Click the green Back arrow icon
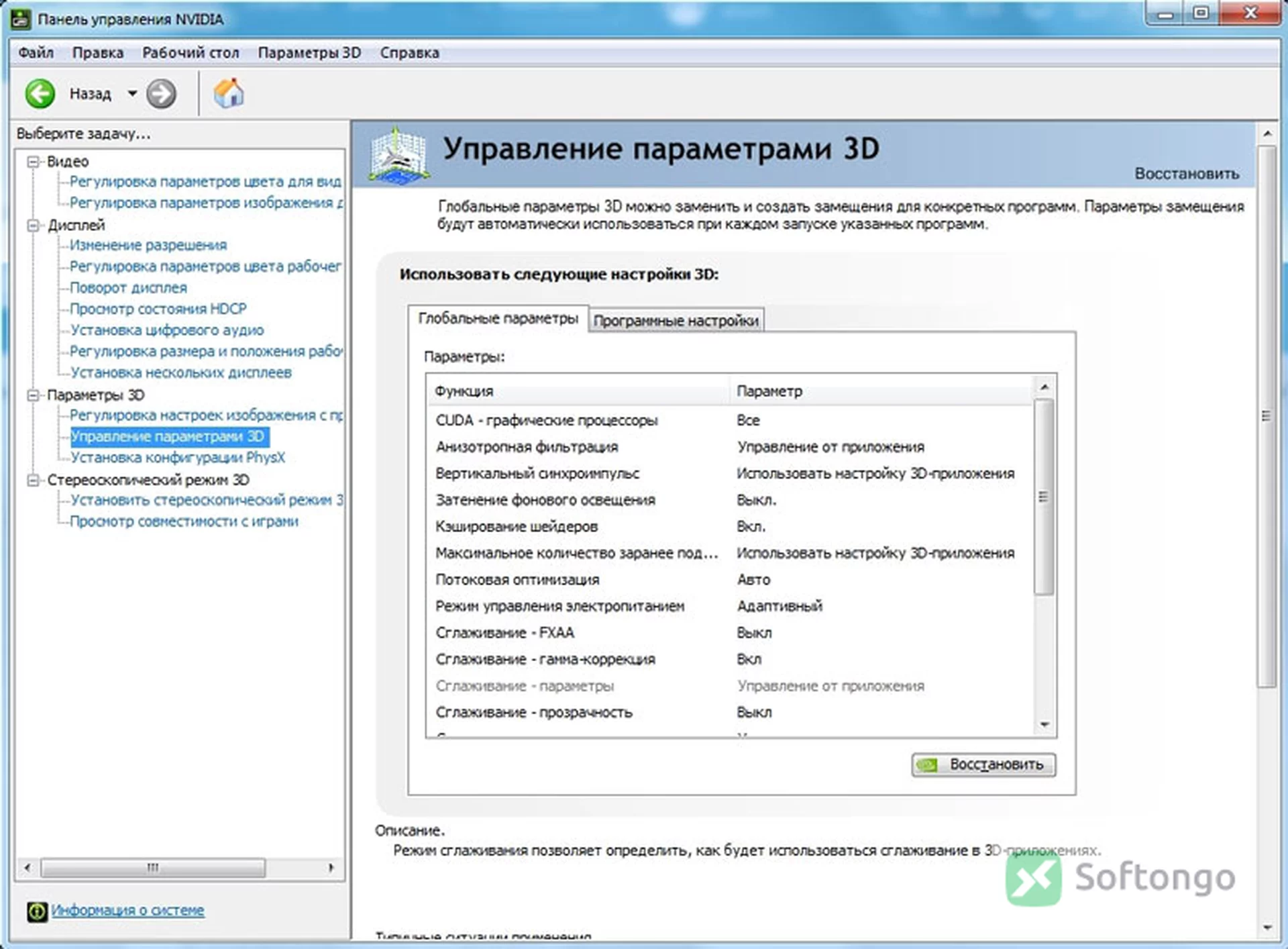This screenshot has width=1288, height=949. [40, 93]
